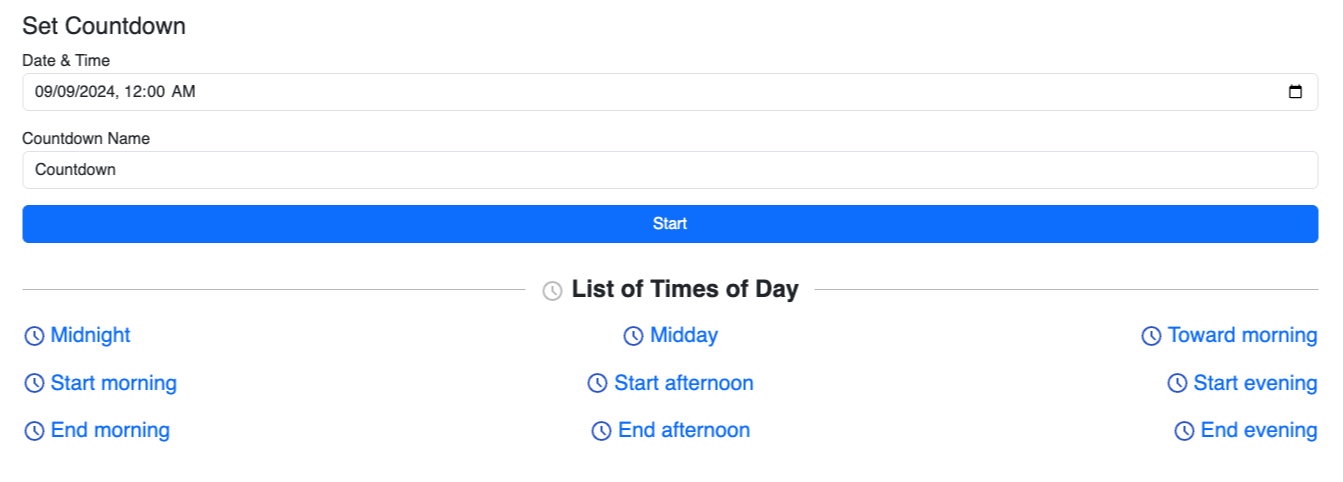Click the clock icon beside End evening
The width and height of the screenshot is (1343, 482).
pos(1184,431)
